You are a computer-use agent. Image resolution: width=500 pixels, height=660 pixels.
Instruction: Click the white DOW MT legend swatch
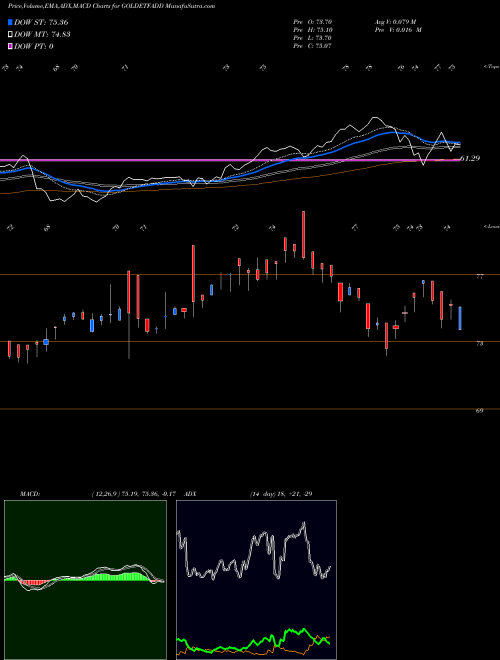coord(11,35)
